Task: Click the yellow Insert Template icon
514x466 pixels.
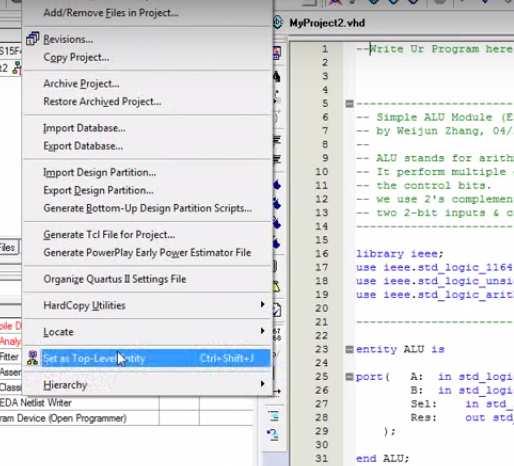Action: click(x=277, y=287)
